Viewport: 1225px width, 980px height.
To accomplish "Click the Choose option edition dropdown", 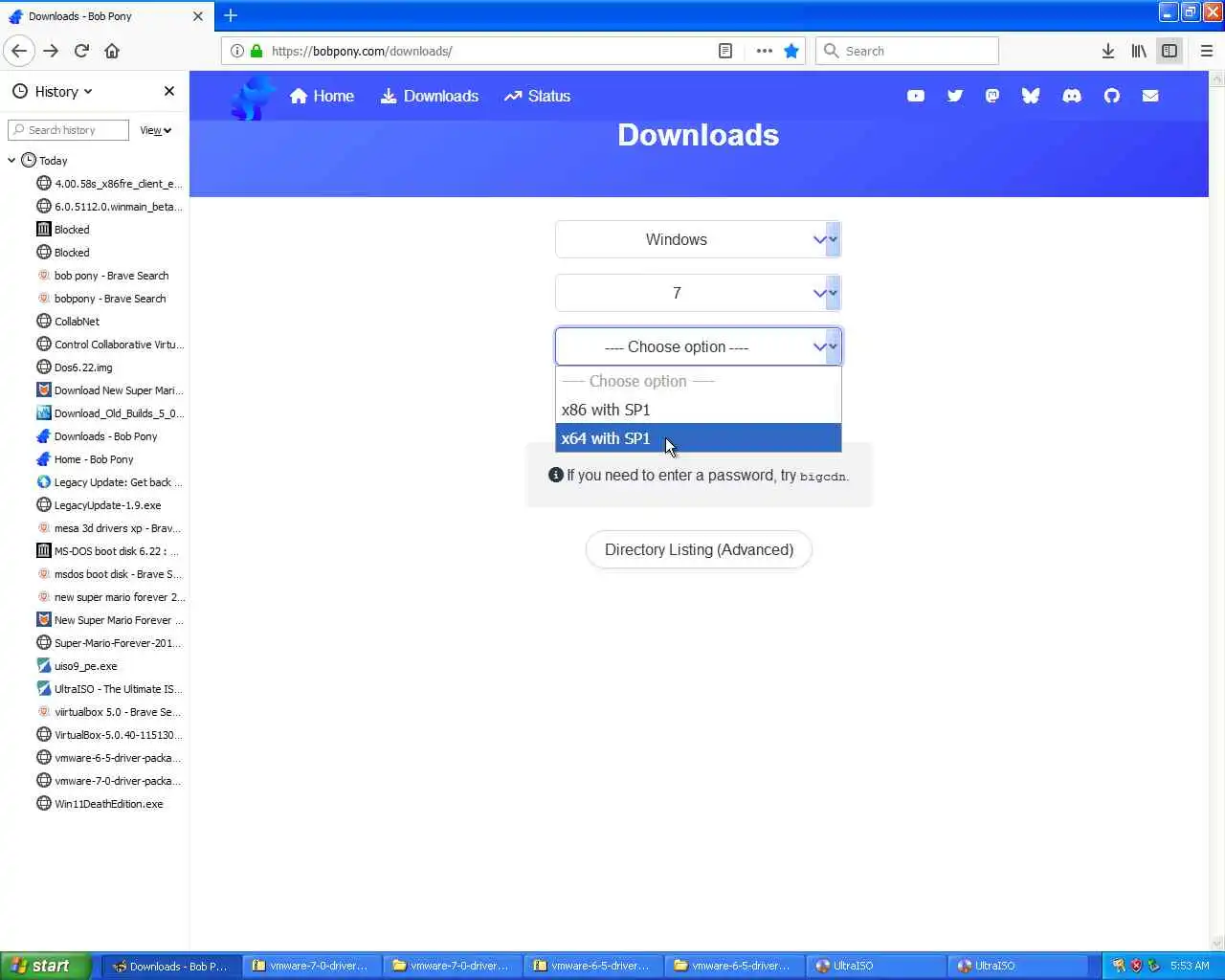I will tap(698, 346).
